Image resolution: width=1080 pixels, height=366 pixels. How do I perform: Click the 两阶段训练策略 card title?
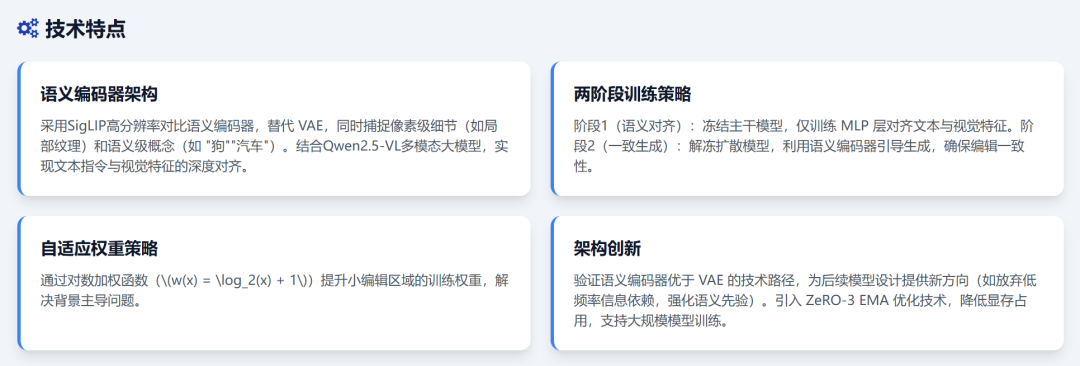click(632, 94)
